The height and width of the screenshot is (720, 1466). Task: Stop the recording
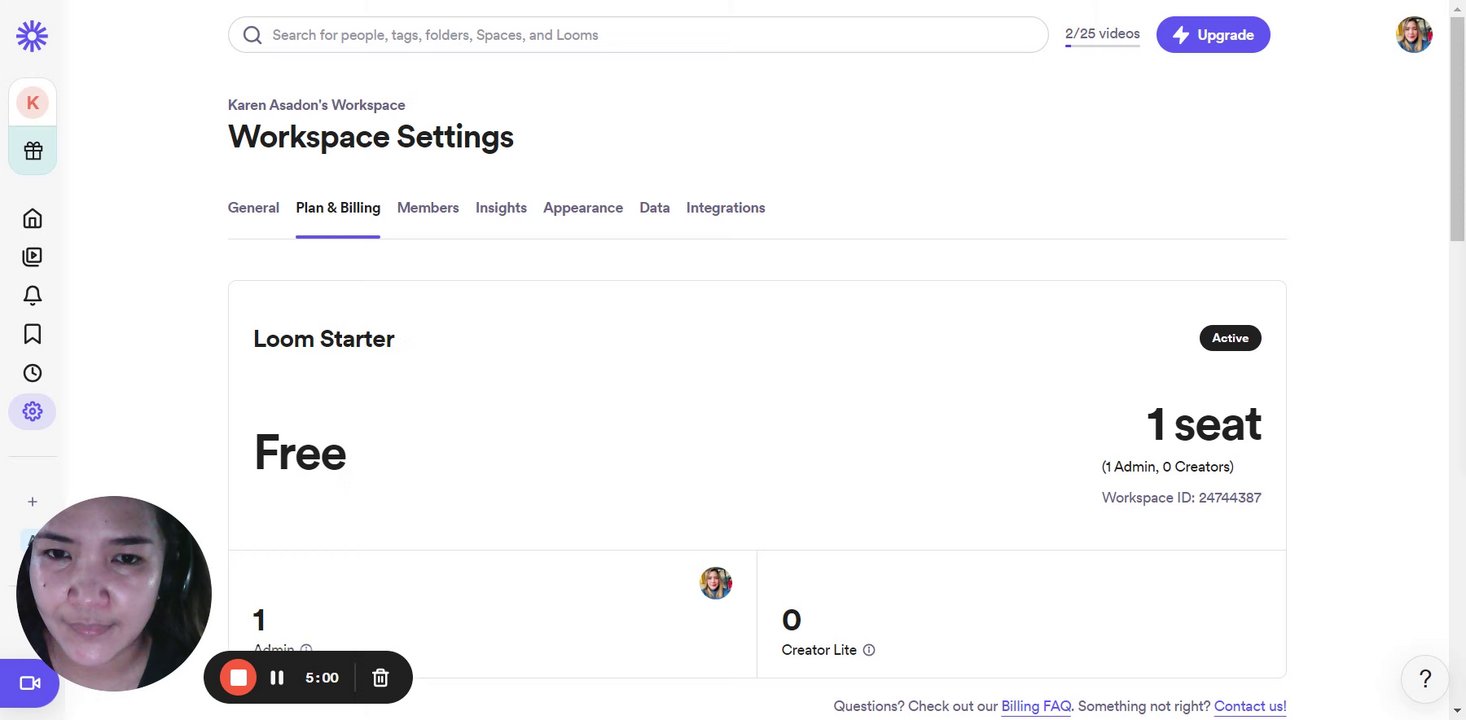pos(238,678)
